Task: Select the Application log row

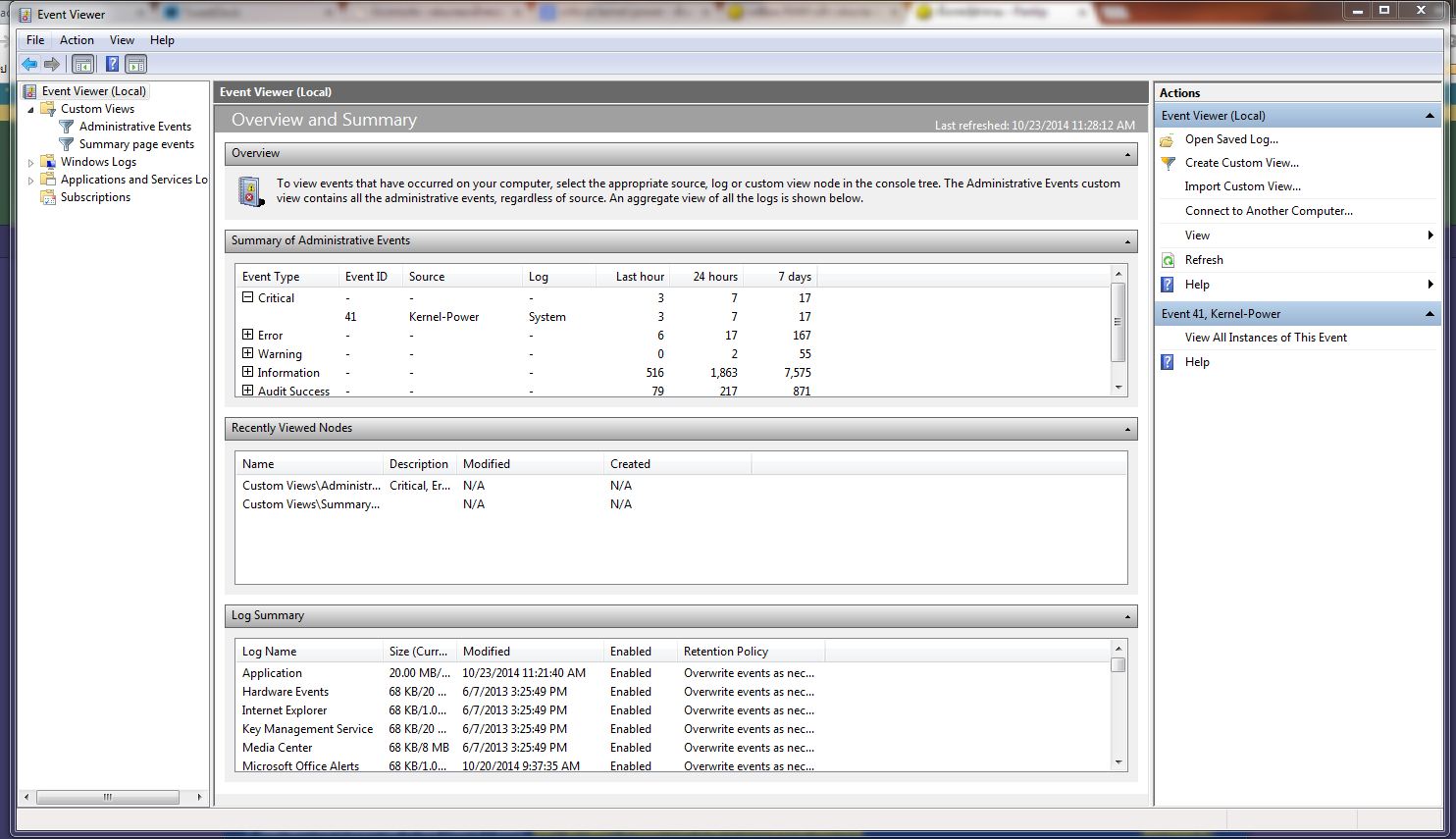Action: [x=674, y=673]
